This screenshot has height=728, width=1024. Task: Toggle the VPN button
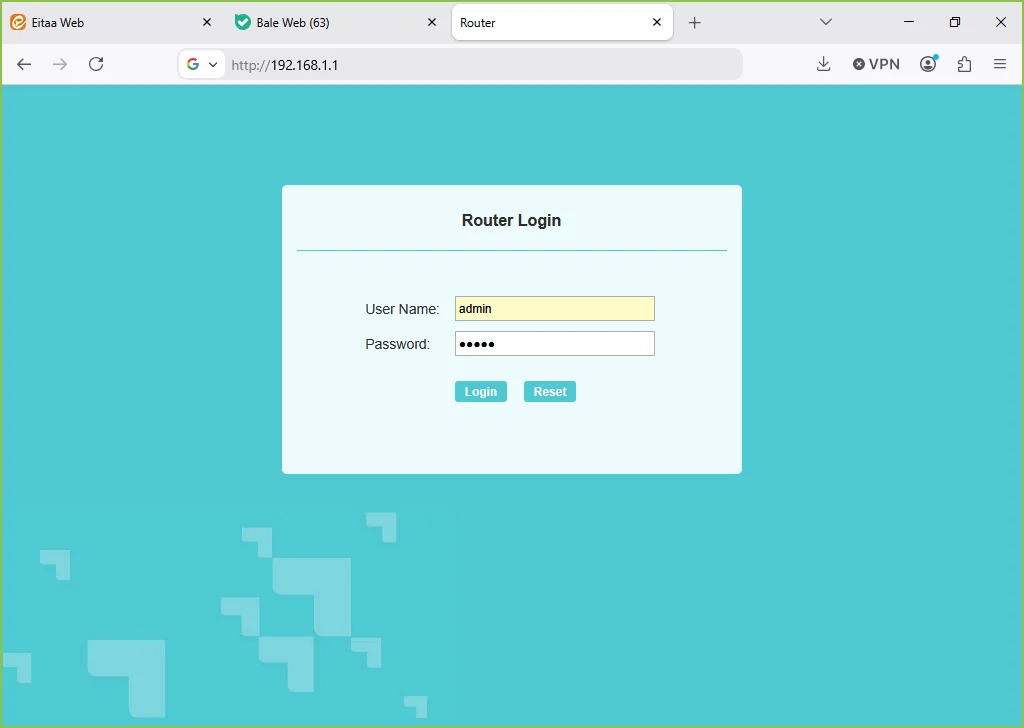pyautogui.click(x=876, y=64)
